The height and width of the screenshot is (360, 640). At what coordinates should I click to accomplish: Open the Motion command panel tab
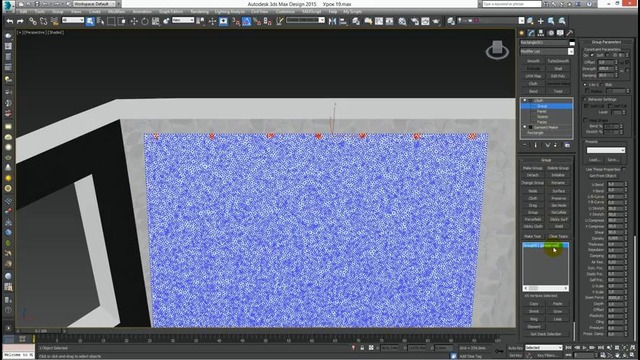click(551, 33)
